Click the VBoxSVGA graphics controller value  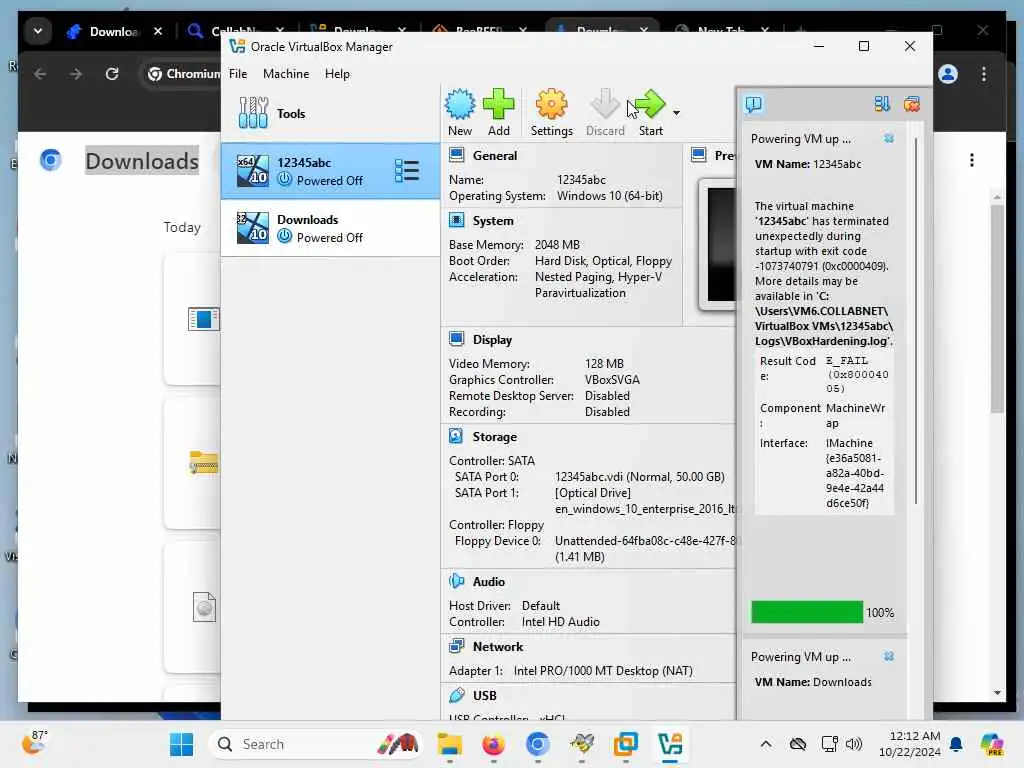tap(612, 380)
